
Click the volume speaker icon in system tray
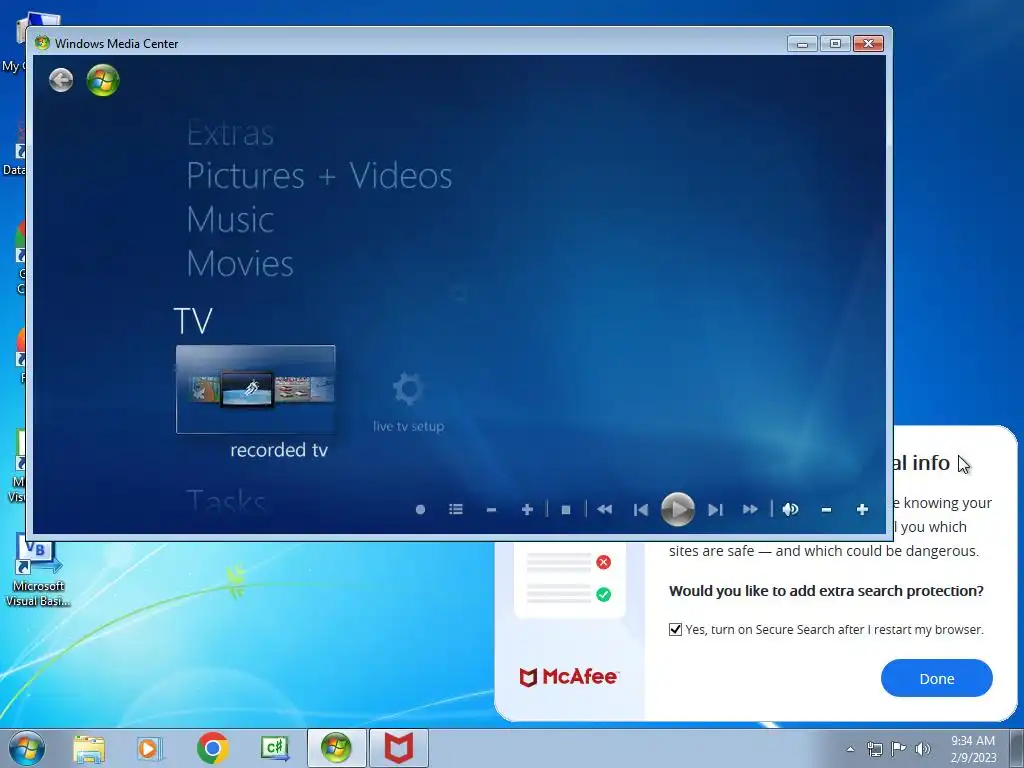coord(923,749)
